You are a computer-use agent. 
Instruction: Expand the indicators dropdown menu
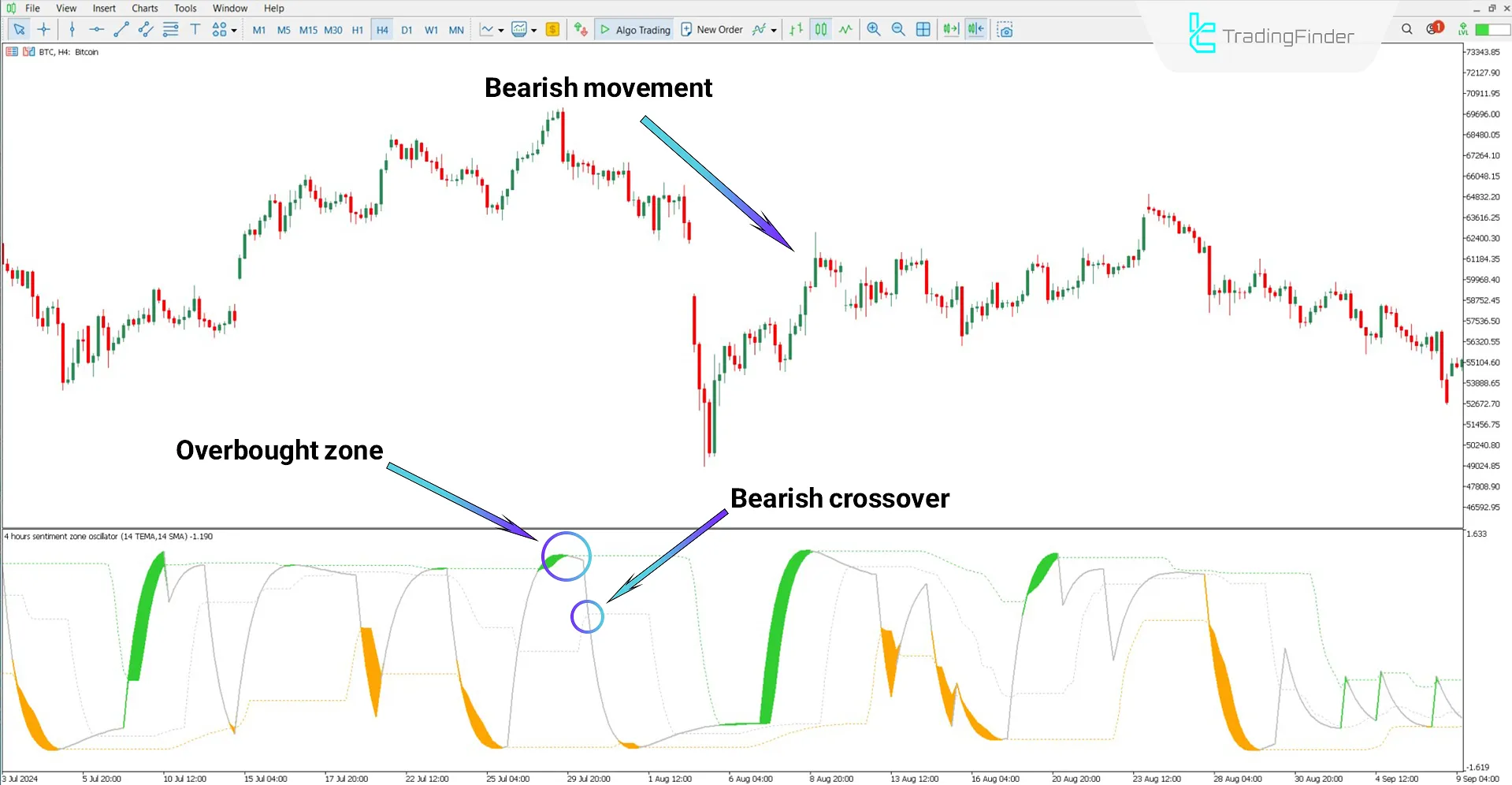click(534, 29)
